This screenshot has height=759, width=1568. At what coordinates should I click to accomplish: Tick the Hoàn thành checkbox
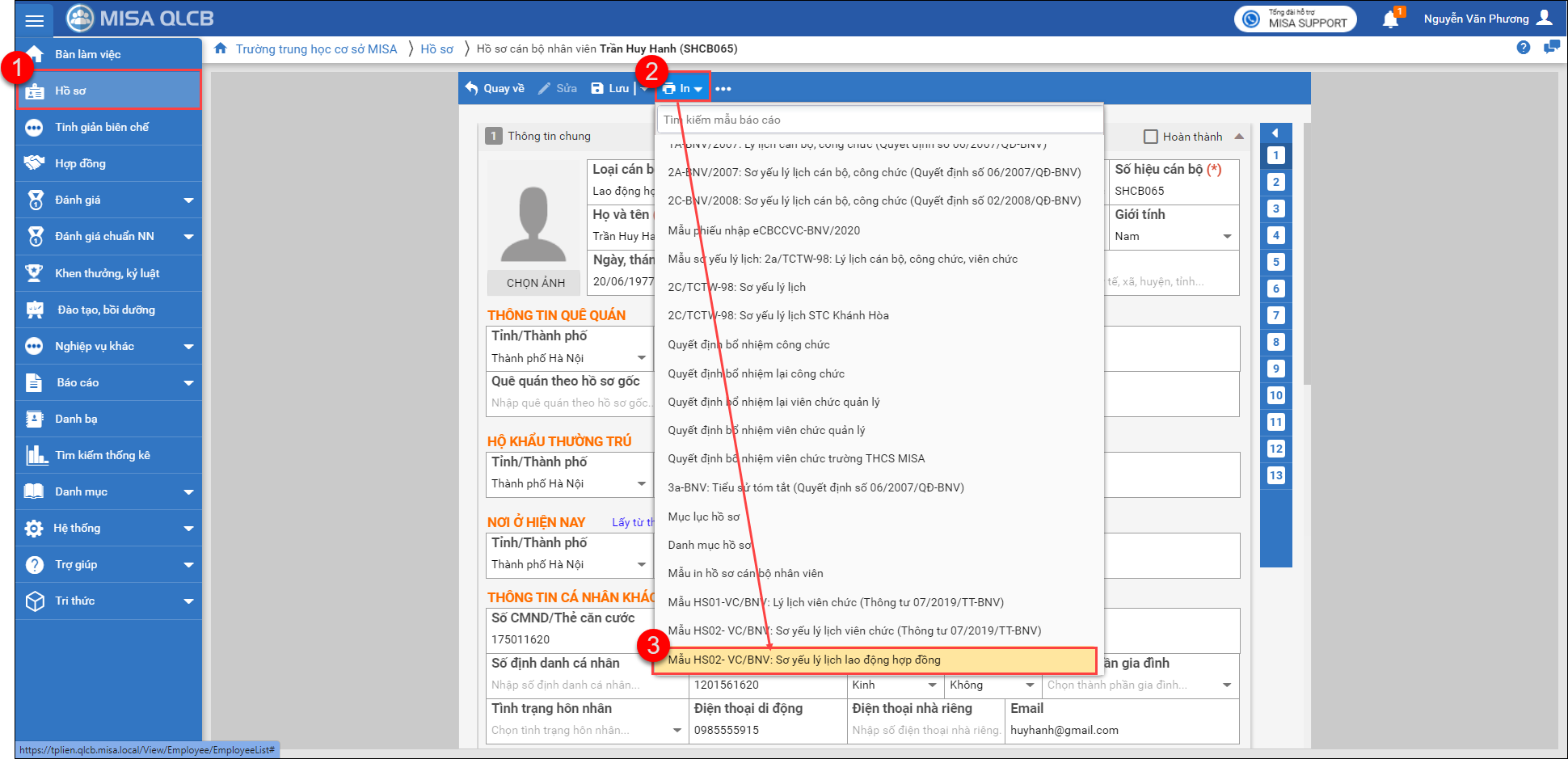tap(1150, 137)
